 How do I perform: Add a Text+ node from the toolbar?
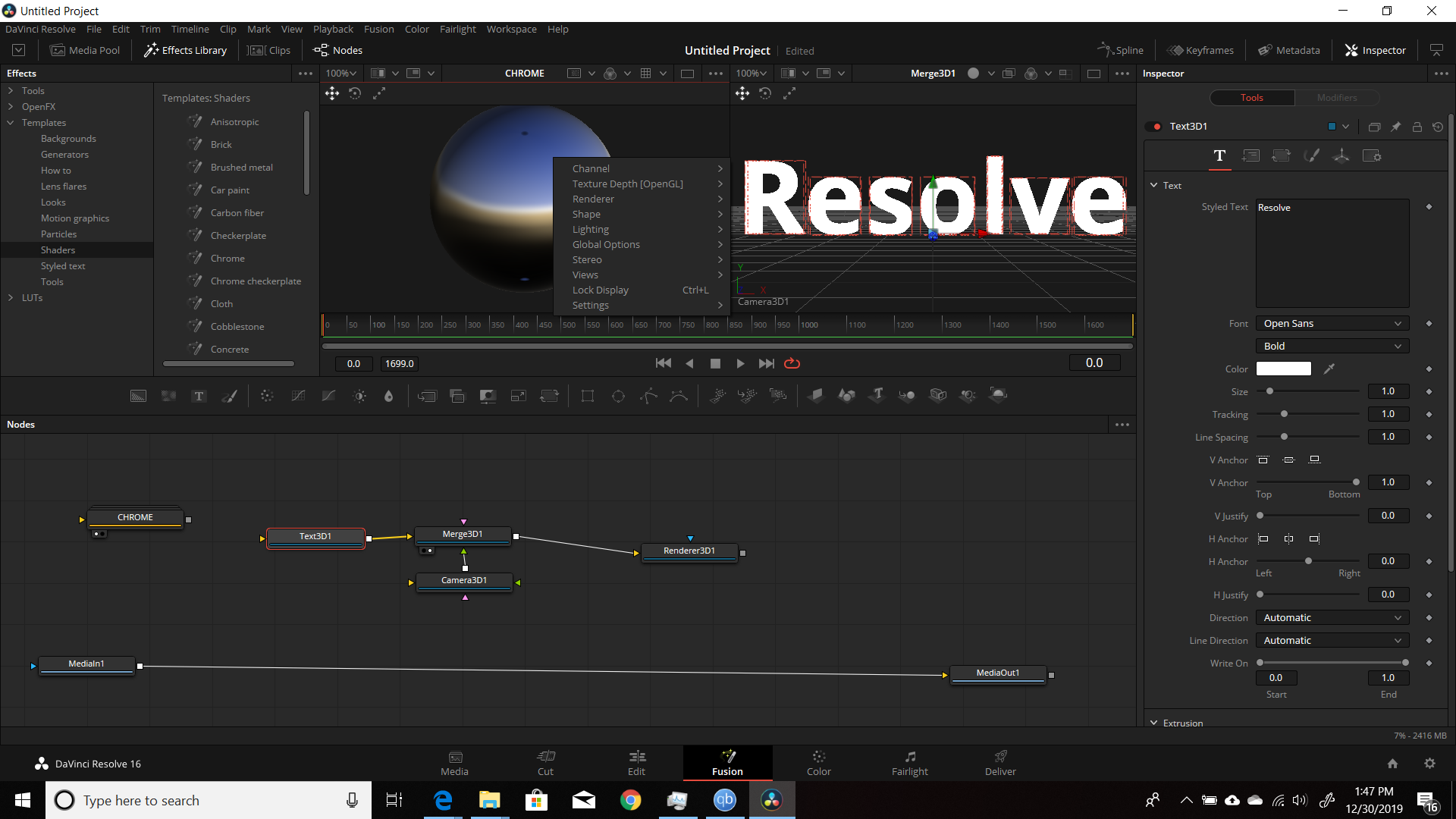pyautogui.click(x=199, y=396)
